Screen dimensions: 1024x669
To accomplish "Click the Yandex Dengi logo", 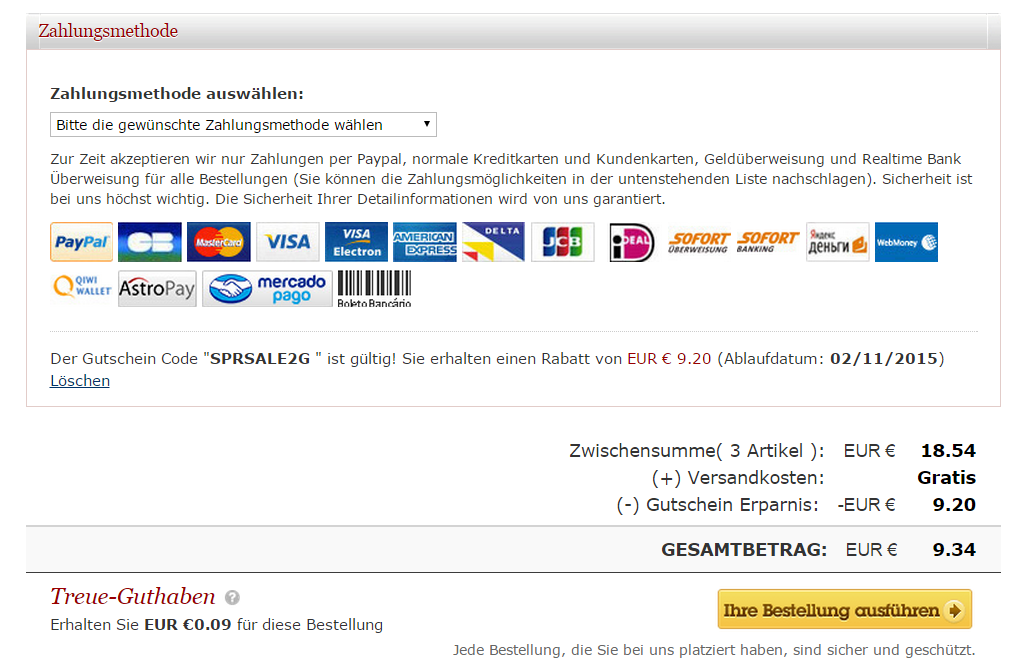I will [838, 242].
